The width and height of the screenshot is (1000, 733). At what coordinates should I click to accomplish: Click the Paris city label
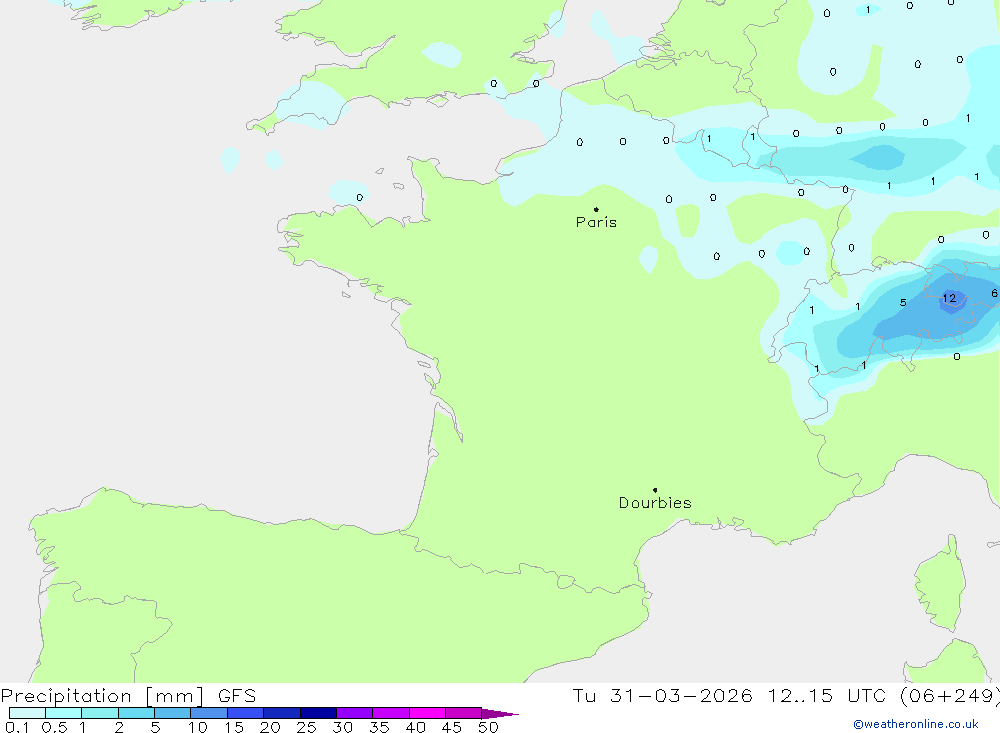596,222
